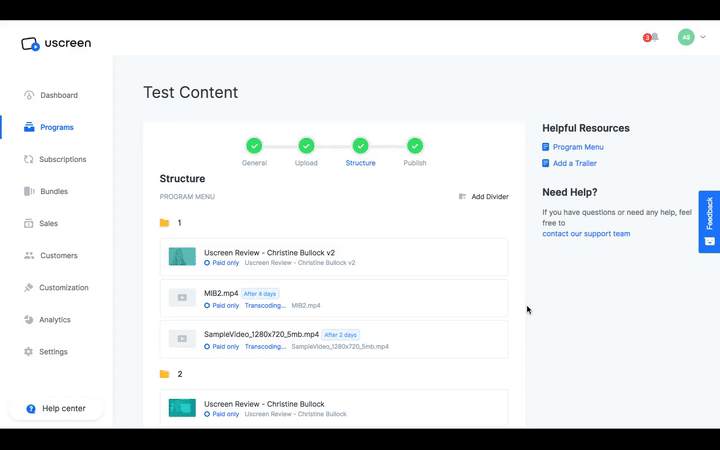Click the Customers sidebar icon
This screenshot has height=450, width=720.
pos(29,255)
